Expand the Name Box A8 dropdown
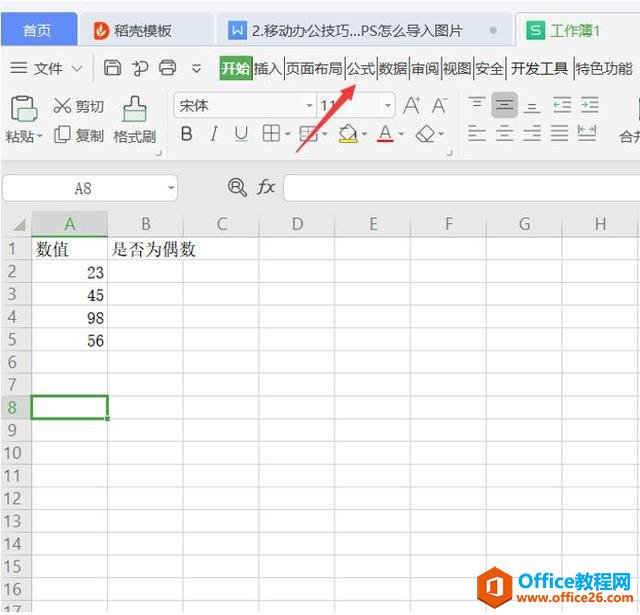This screenshot has height=615, width=640. tap(171, 188)
